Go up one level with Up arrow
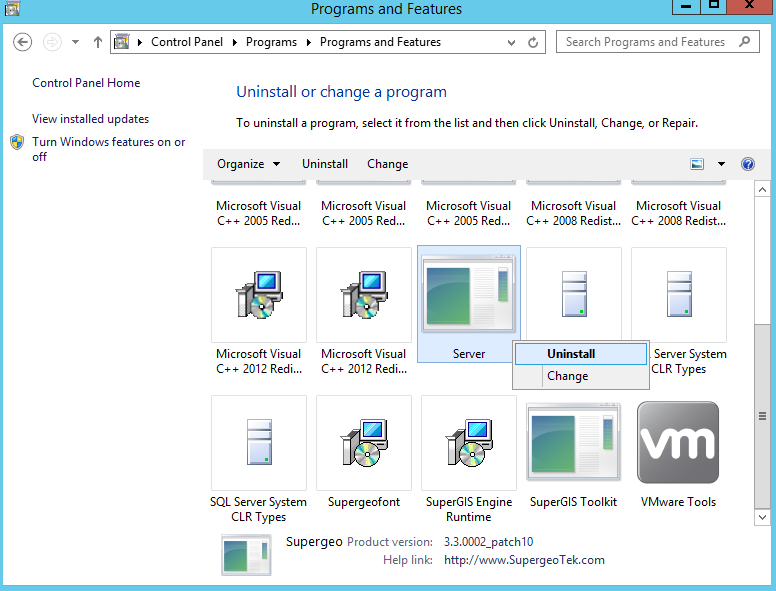The image size is (776, 591). 97,42
